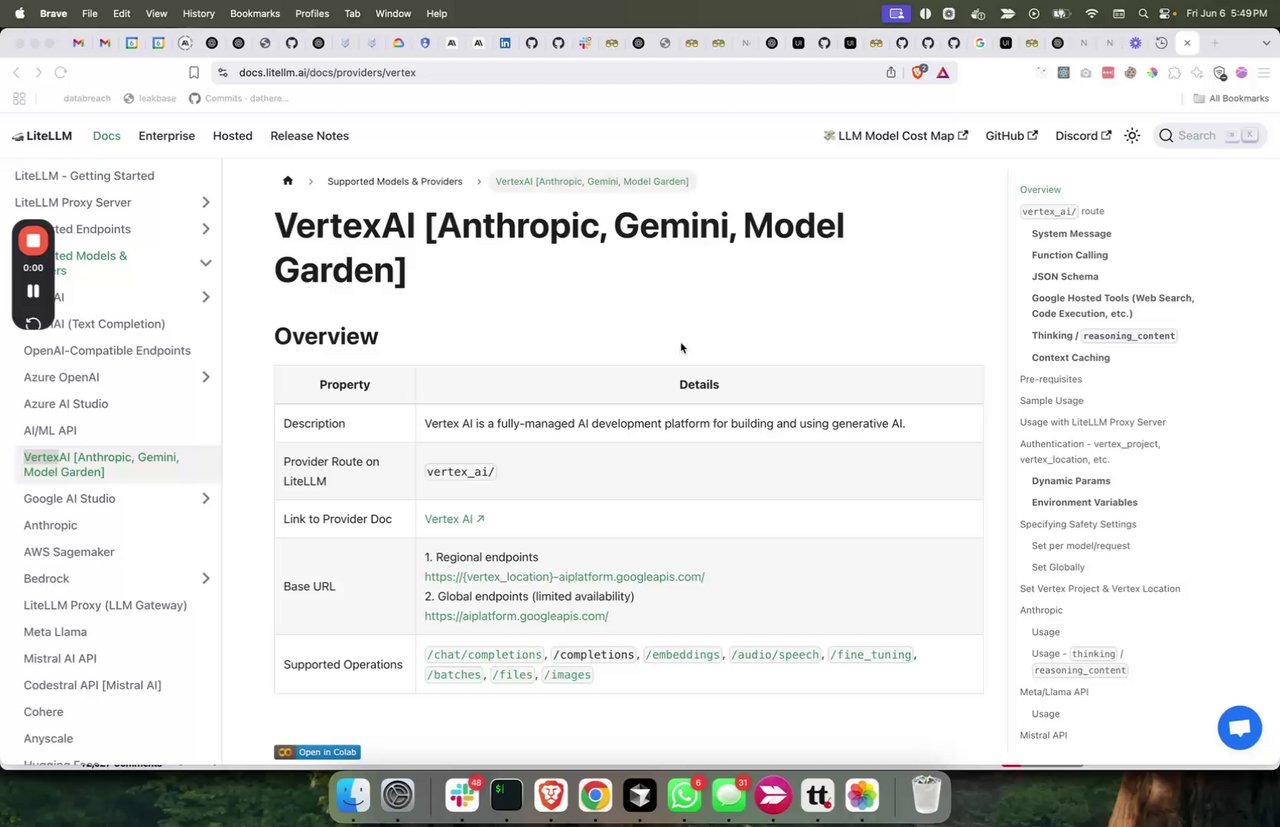
Task: Open the Brave hamburger menu
Action: 1263,72
